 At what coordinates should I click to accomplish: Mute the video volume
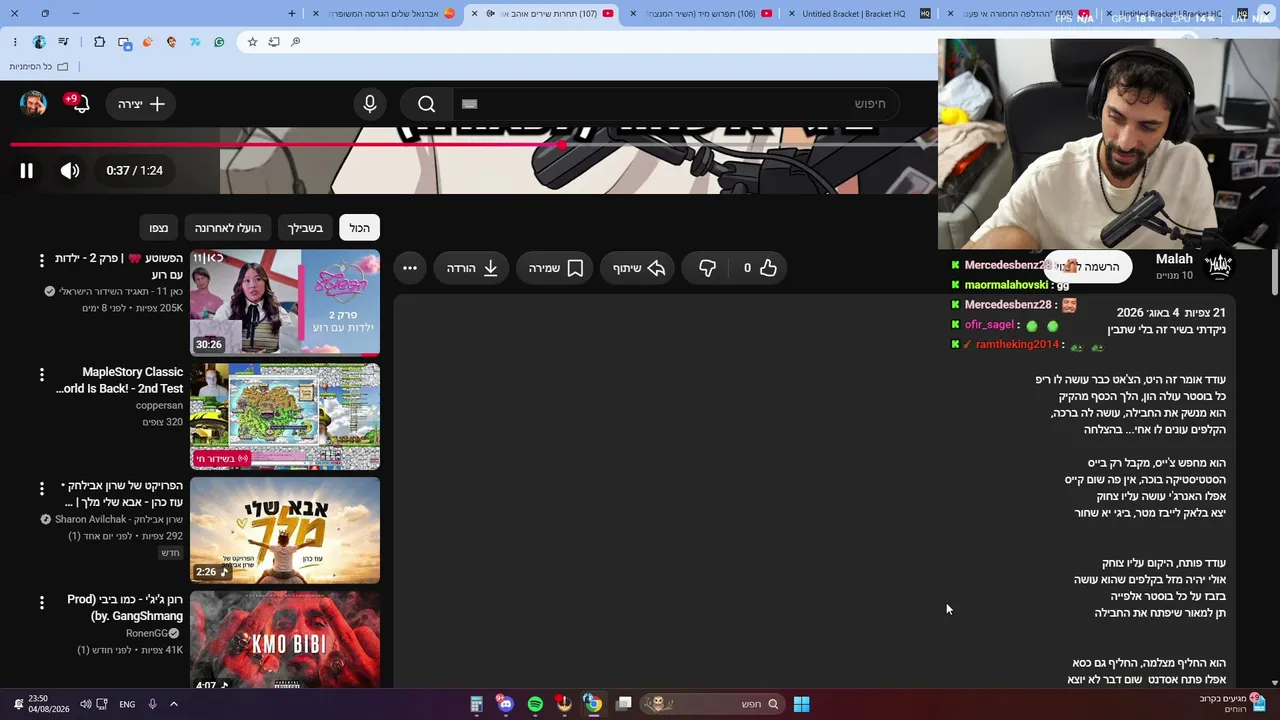(x=70, y=171)
